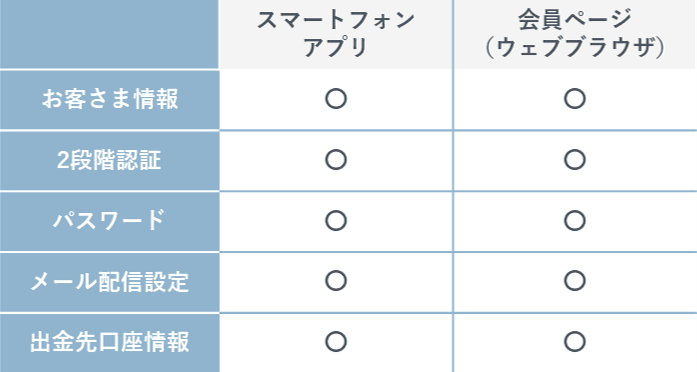Click the スマートフォンアプリ column header

336,34
